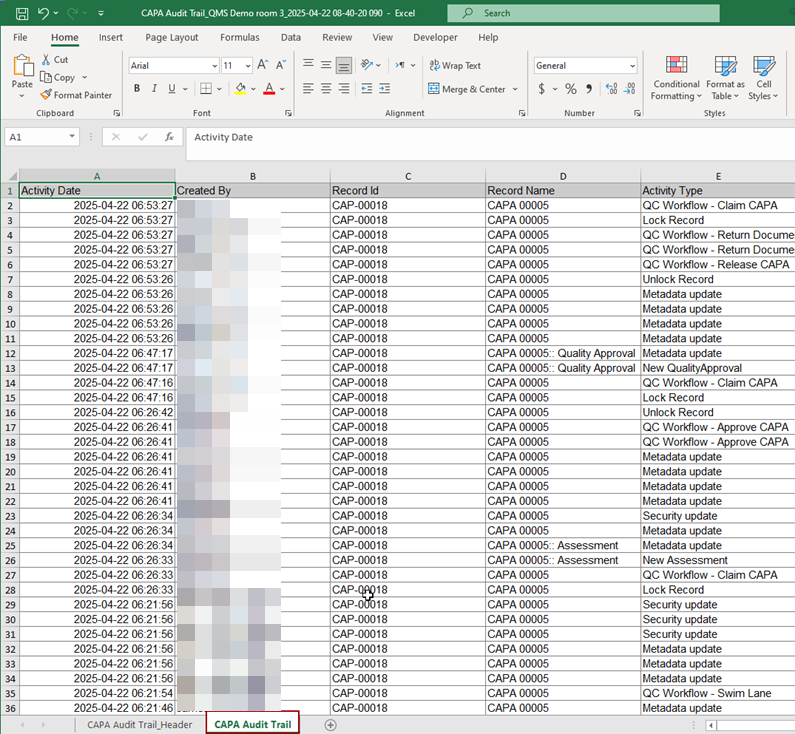This screenshot has width=795, height=734.
Task: Toggle Bold formatting
Action: 137,89
